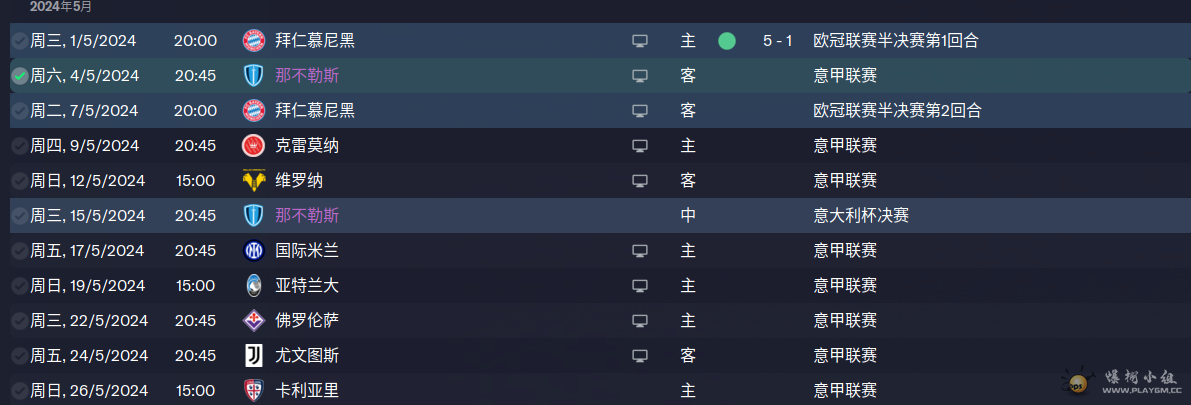Click the Cremonese club crest
1191x405 pixels.
click(253, 146)
